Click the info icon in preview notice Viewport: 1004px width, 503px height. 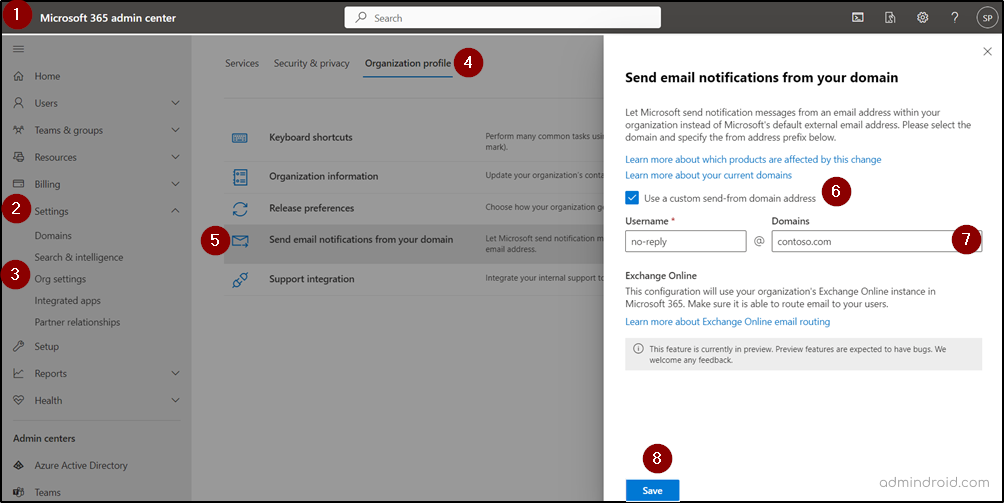coord(638,349)
